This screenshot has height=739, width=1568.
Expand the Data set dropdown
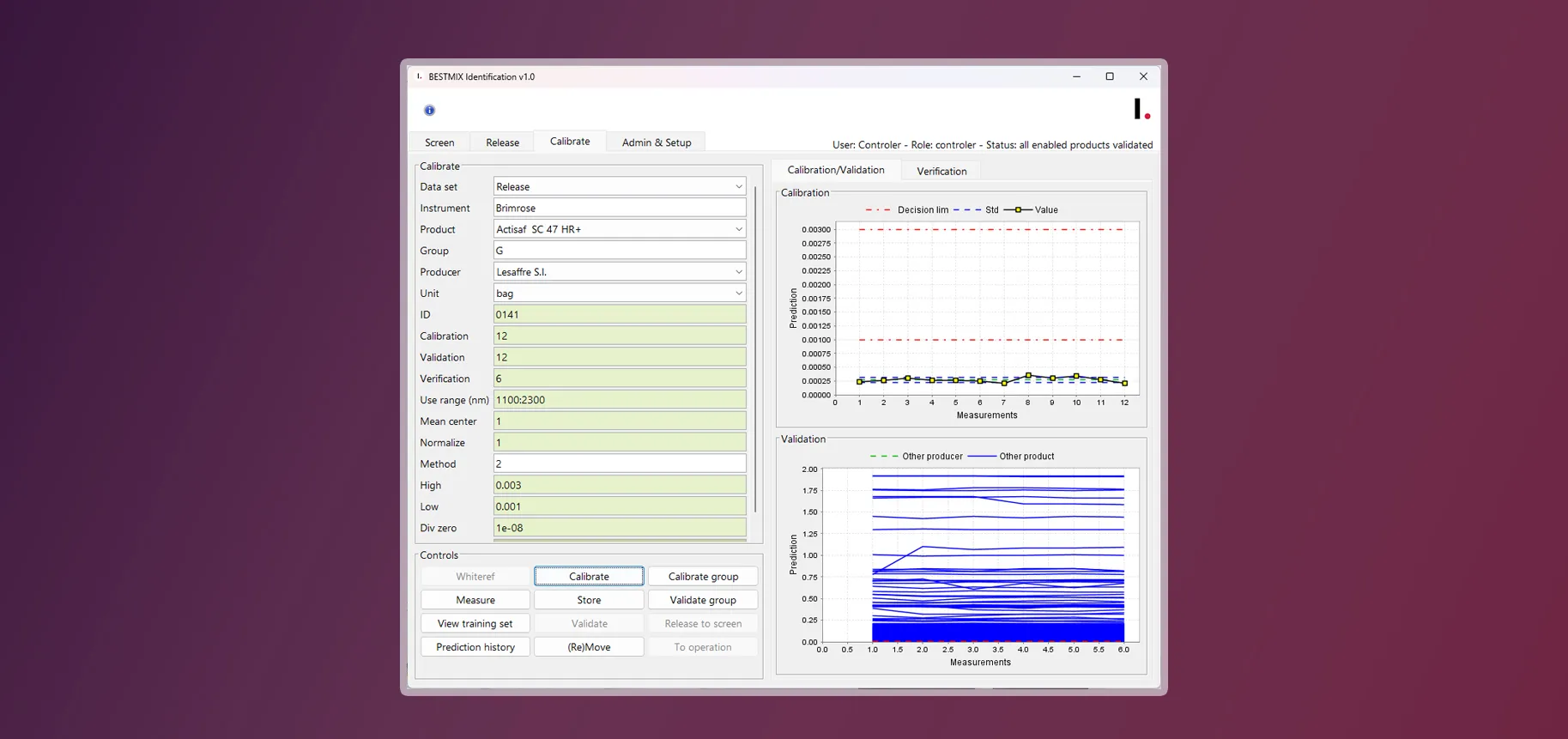(620, 186)
